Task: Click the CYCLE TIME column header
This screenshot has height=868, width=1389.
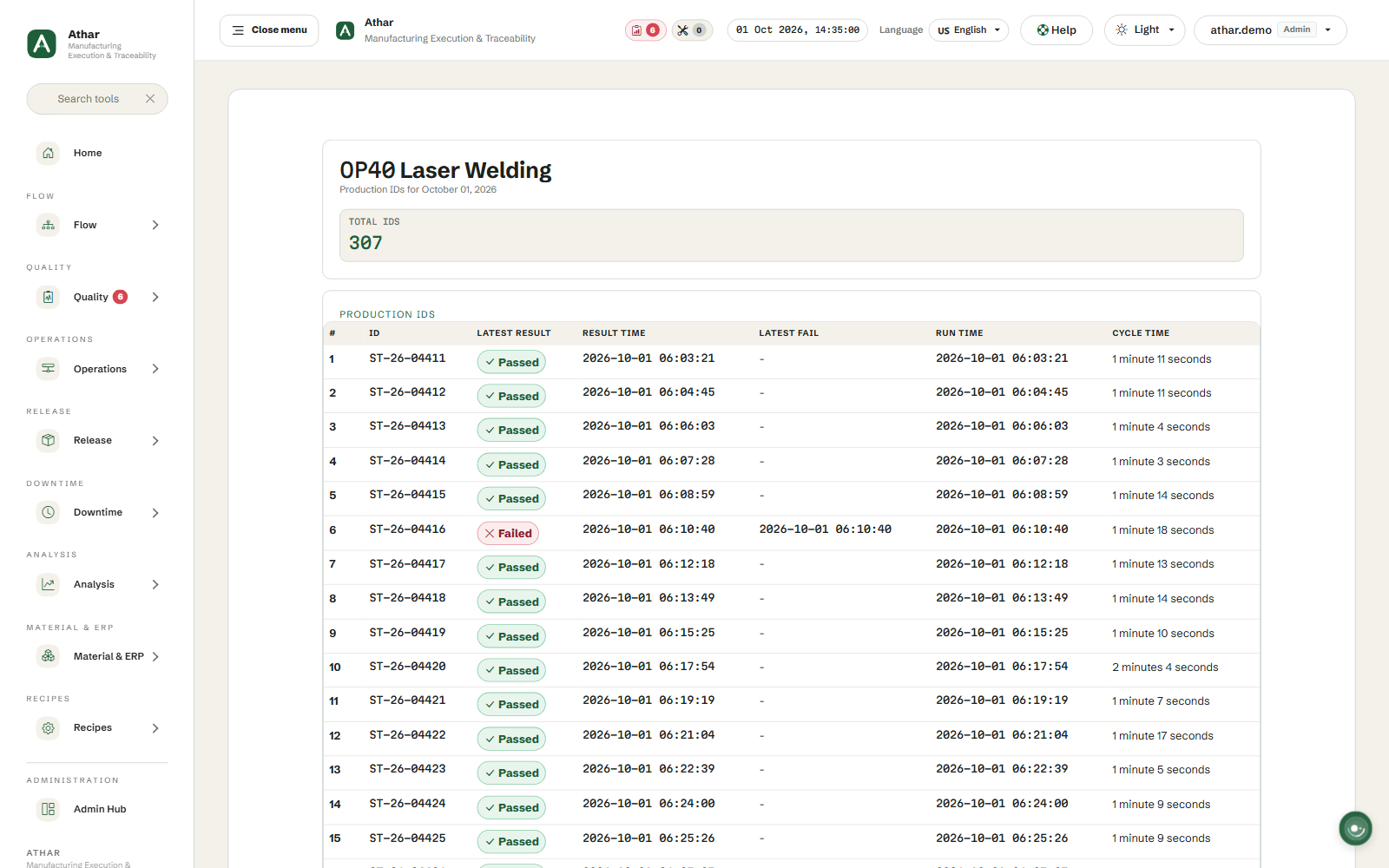Action: coord(1141,333)
